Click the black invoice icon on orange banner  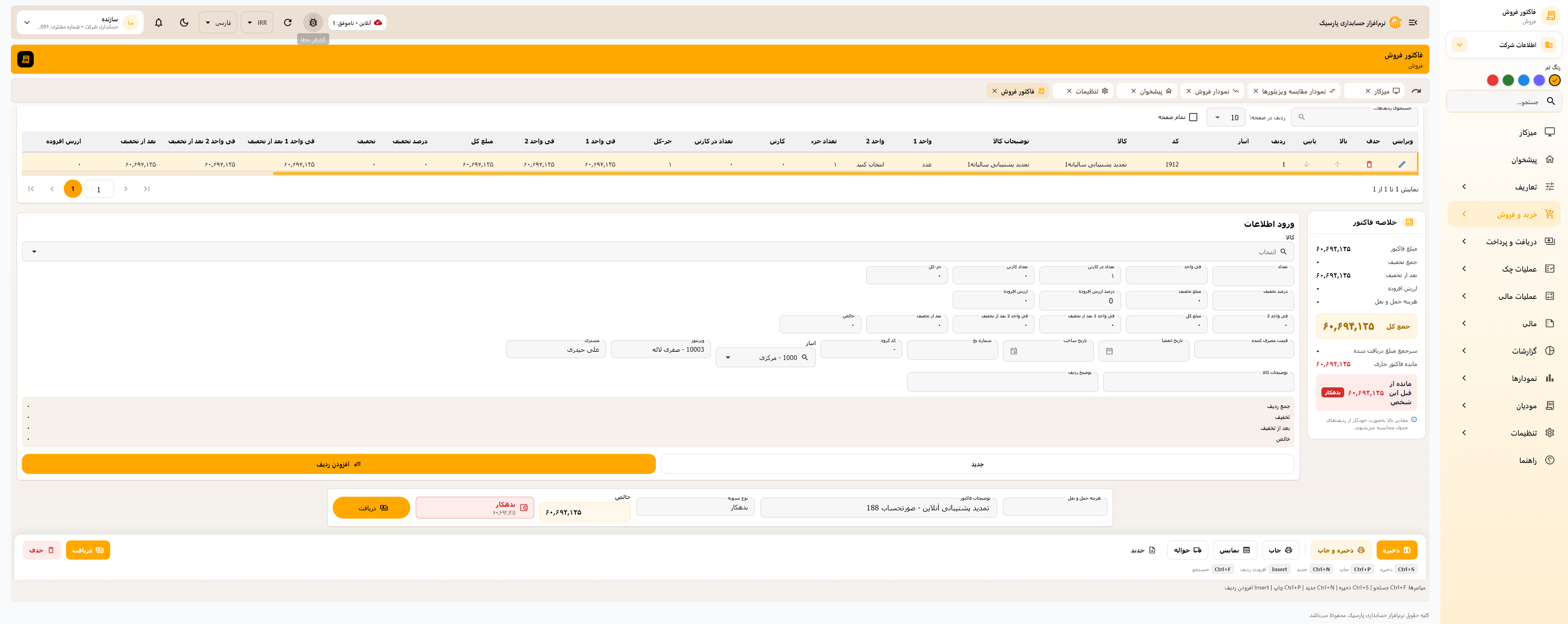[26, 59]
